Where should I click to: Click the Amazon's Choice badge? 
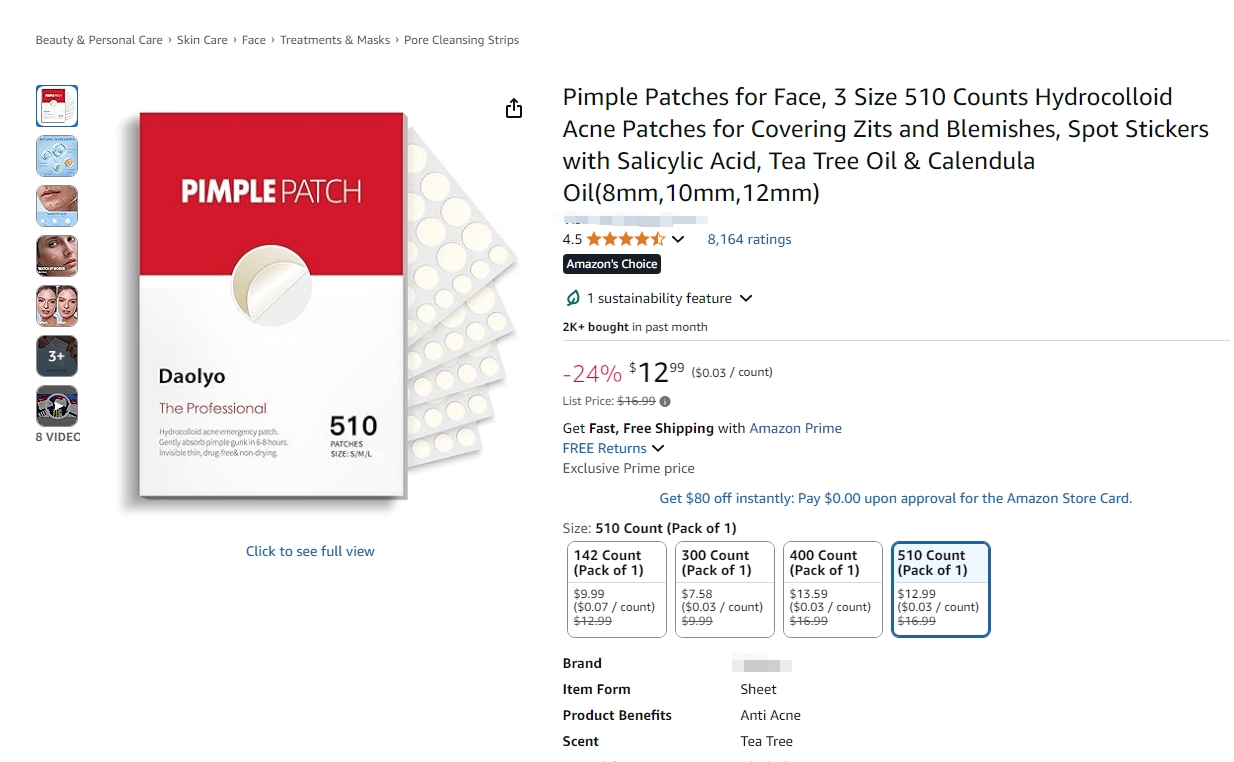pos(612,264)
